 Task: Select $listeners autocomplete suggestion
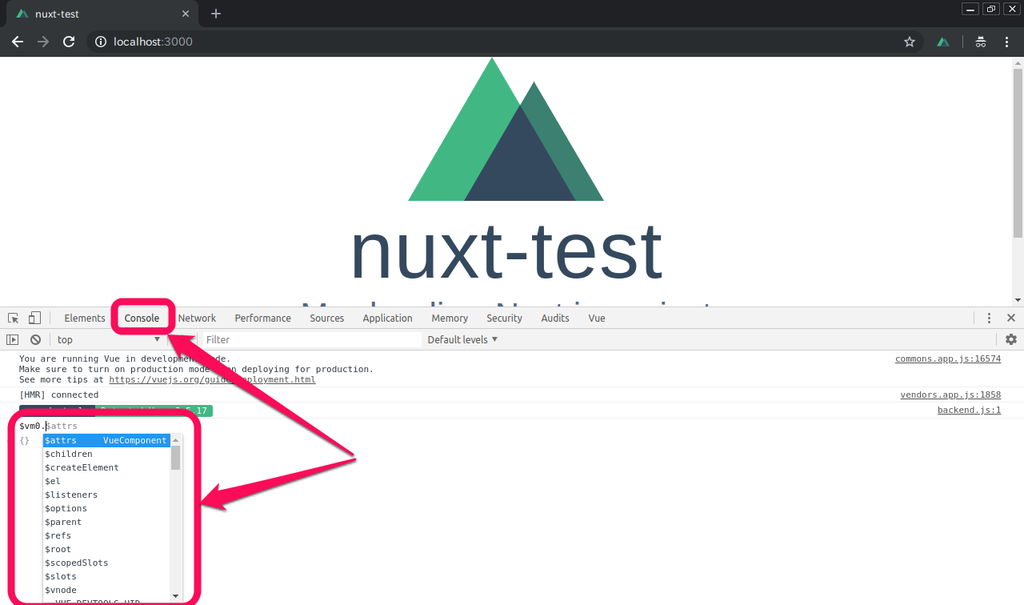coord(106,495)
